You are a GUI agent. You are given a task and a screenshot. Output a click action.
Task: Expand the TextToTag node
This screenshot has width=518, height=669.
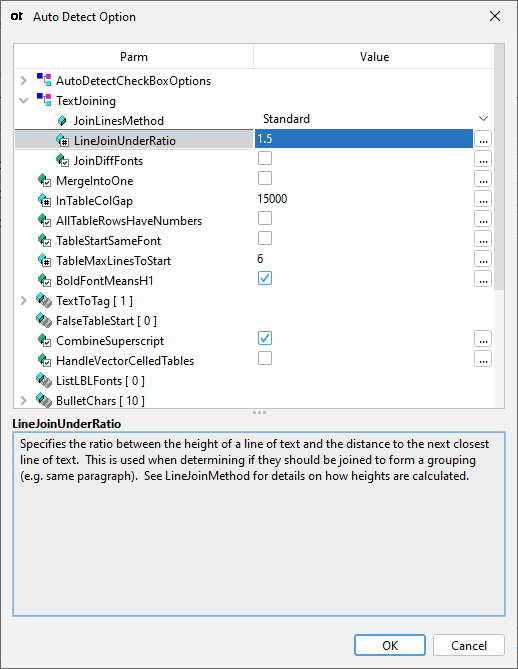click(x=24, y=301)
